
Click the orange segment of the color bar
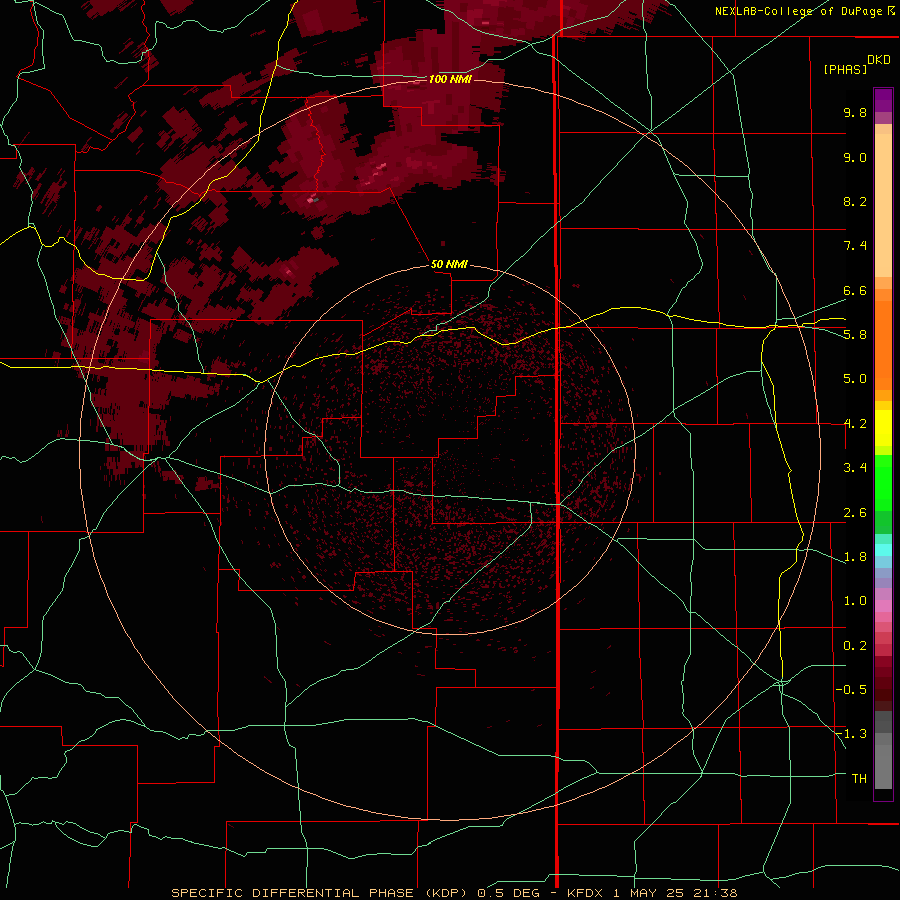[x=883, y=344]
